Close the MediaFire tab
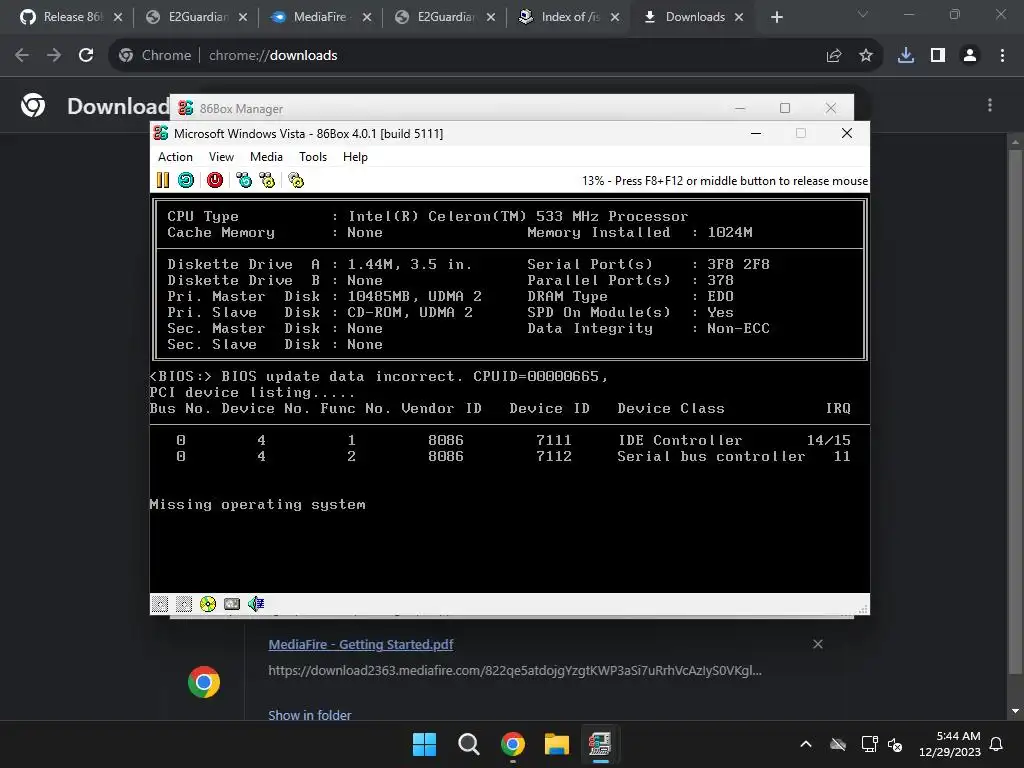The width and height of the screenshot is (1024, 768). pyautogui.click(x=367, y=17)
